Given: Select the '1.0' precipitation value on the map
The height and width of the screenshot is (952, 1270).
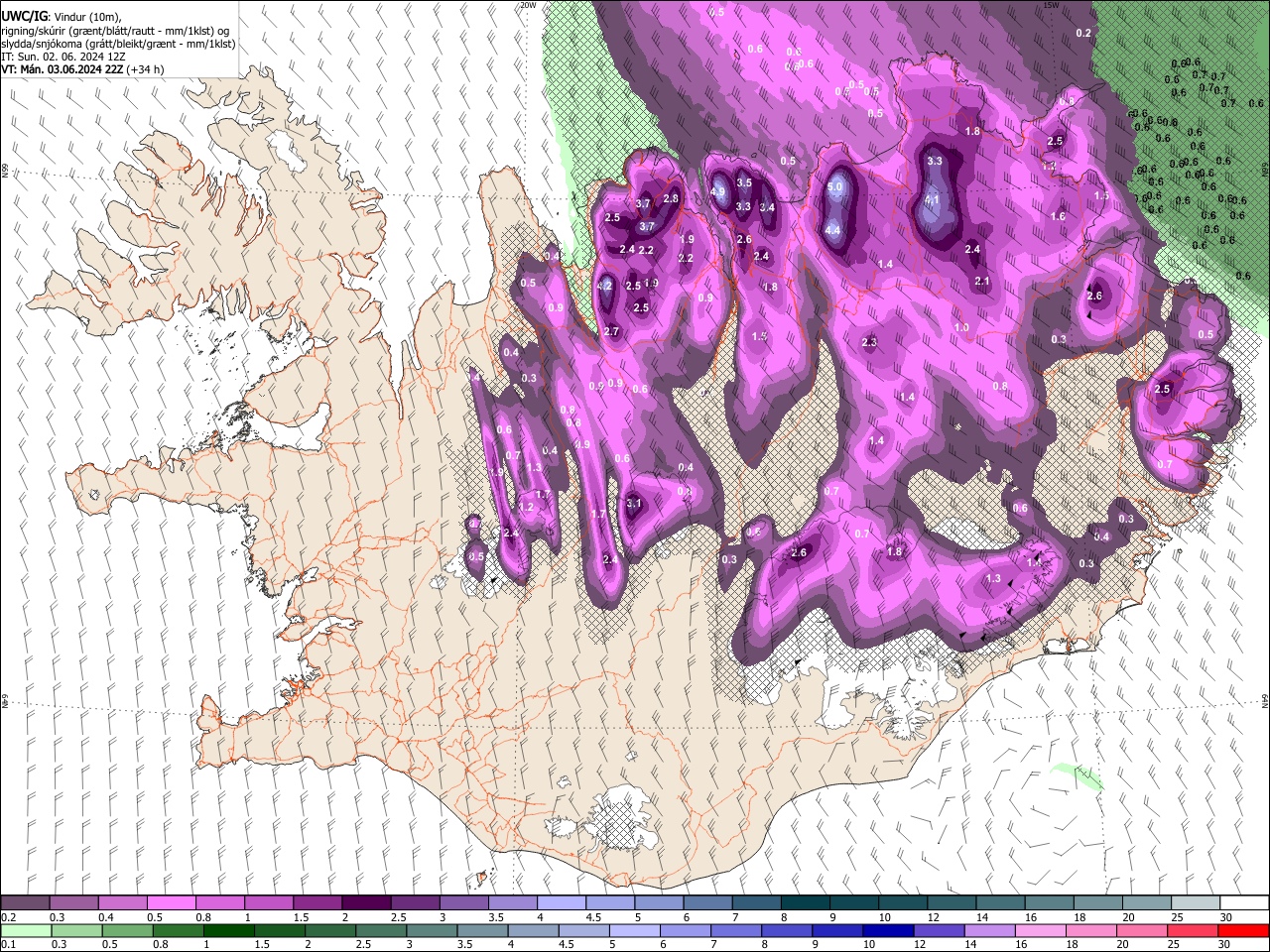Looking at the screenshot, I should (961, 327).
